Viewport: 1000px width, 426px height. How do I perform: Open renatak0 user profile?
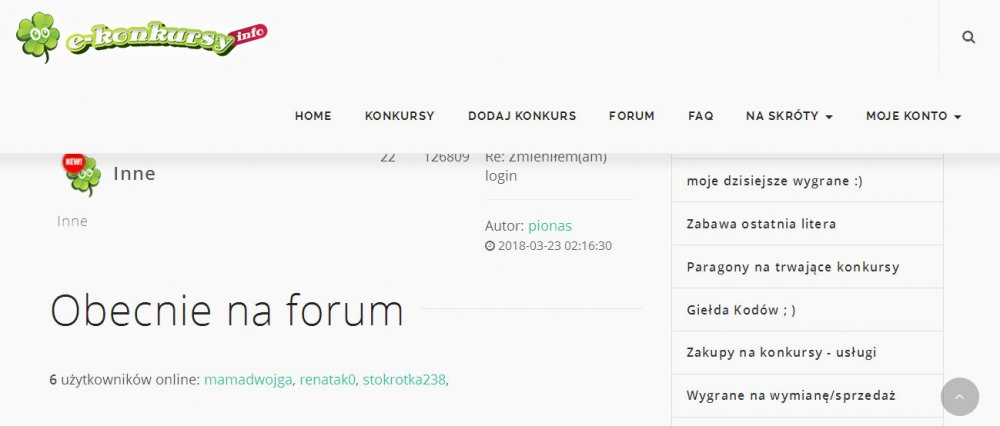328,380
